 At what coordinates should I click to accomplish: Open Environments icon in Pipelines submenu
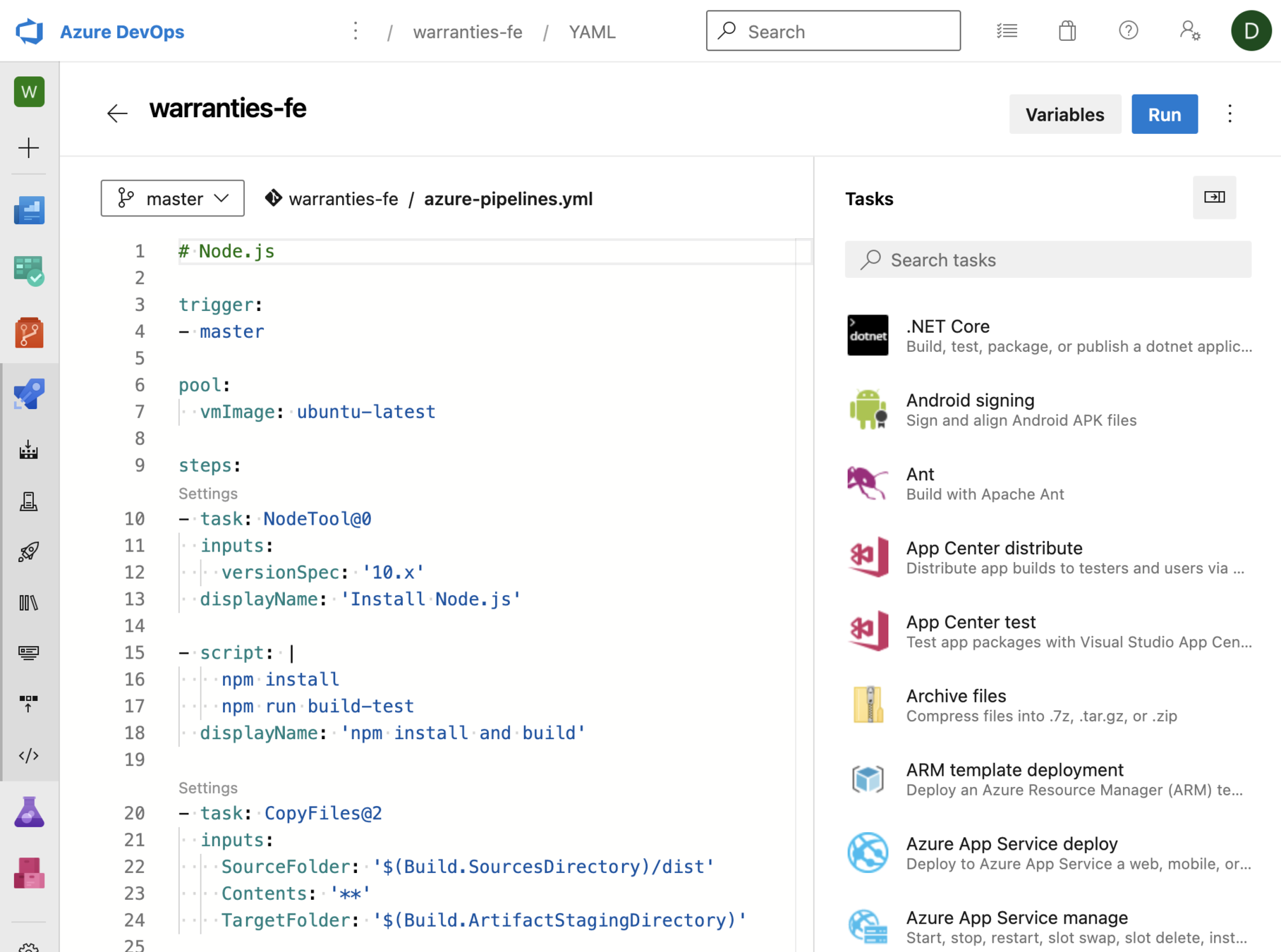[x=29, y=450]
